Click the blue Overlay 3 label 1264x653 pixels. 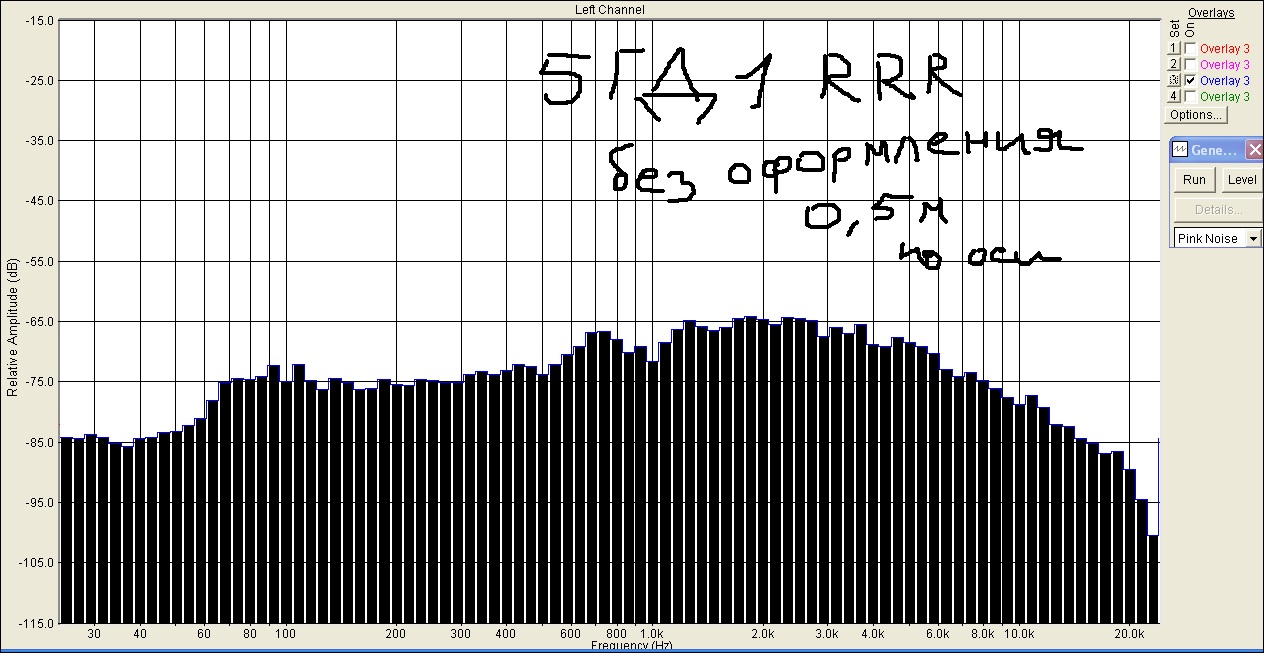point(1225,81)
